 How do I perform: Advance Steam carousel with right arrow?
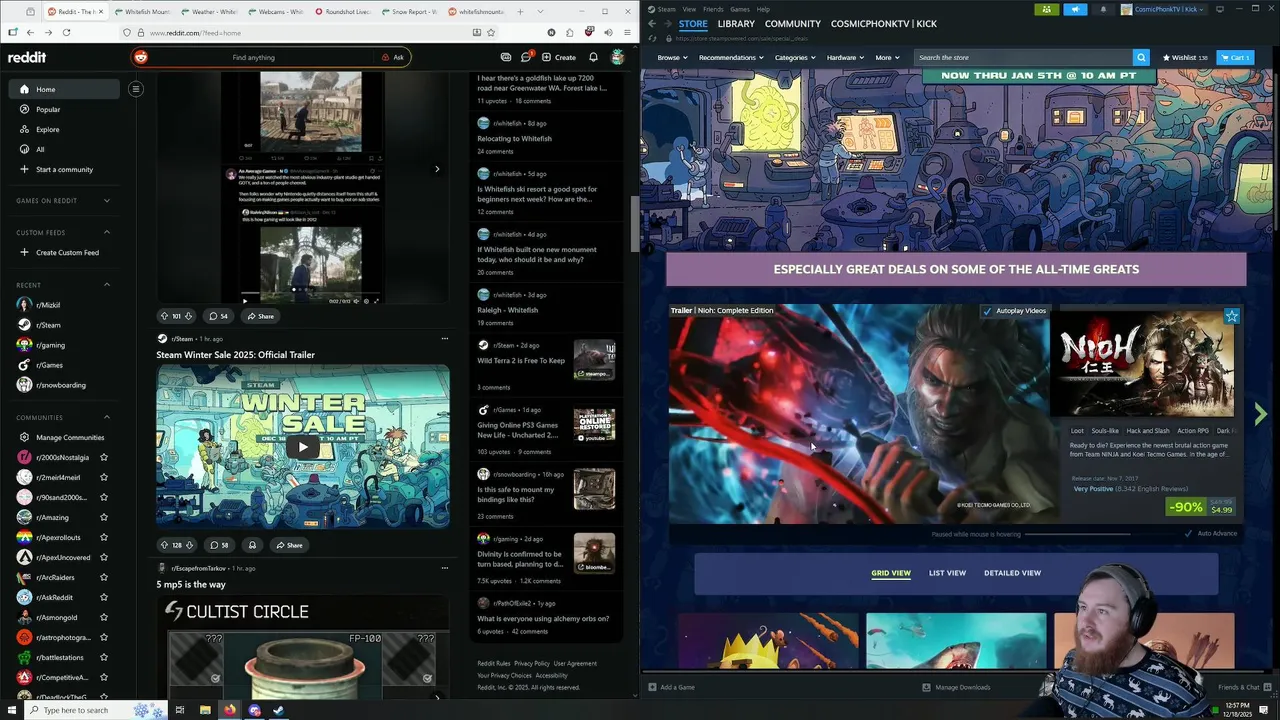[x=1260, y=414]
